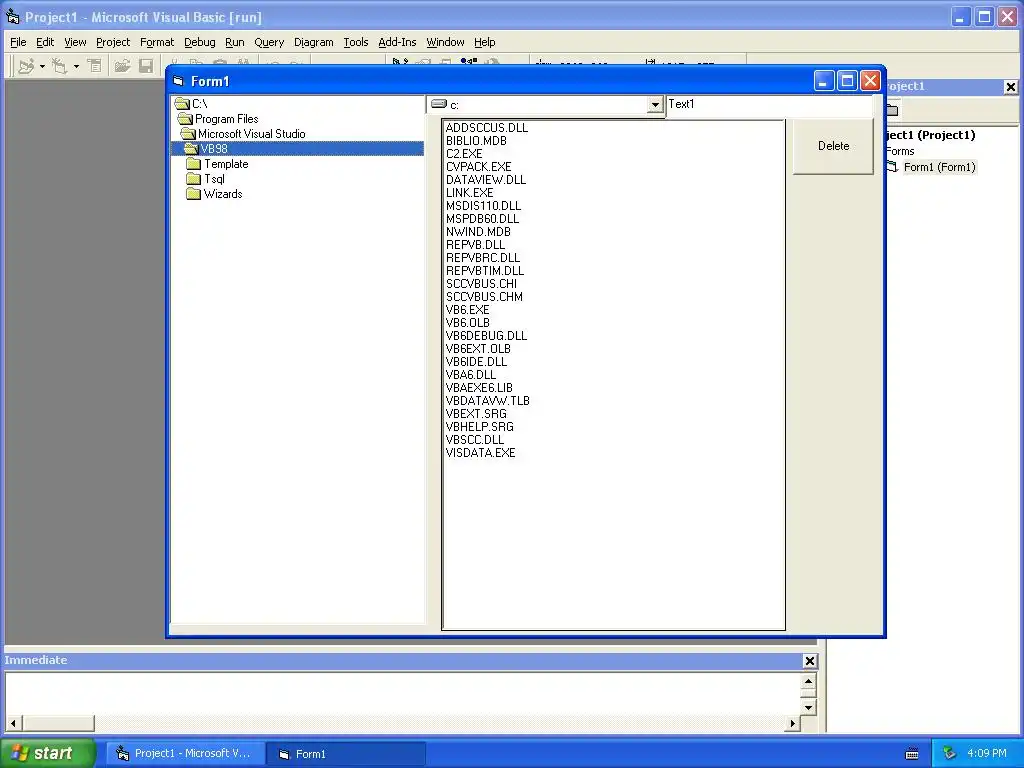Select the Tsql folder icon
Image resolution: width=1024 pixels, height=768 pixels.
click(193, 179)
